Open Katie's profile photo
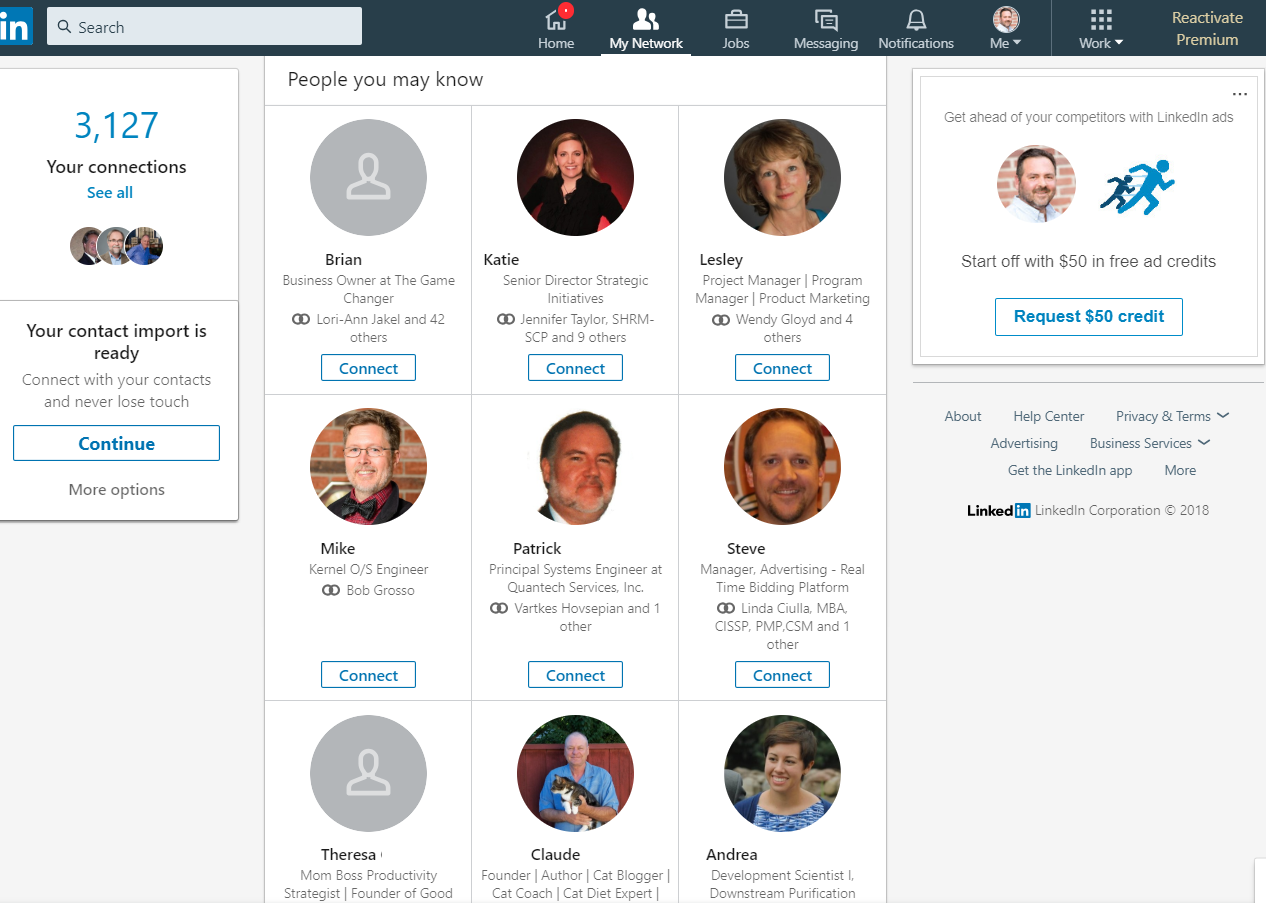 click(575, 178)
